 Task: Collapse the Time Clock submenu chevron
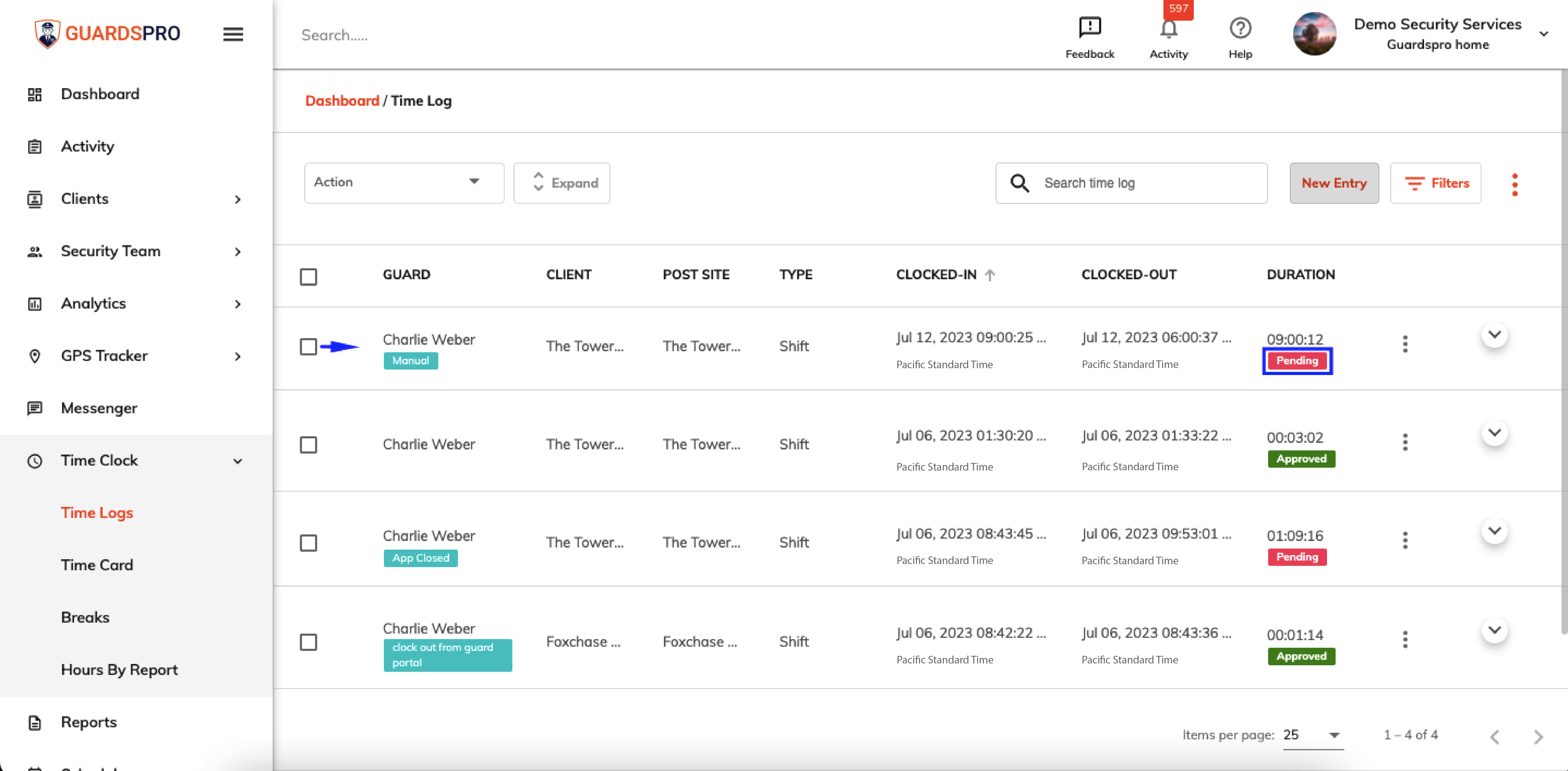coord(238,461)
